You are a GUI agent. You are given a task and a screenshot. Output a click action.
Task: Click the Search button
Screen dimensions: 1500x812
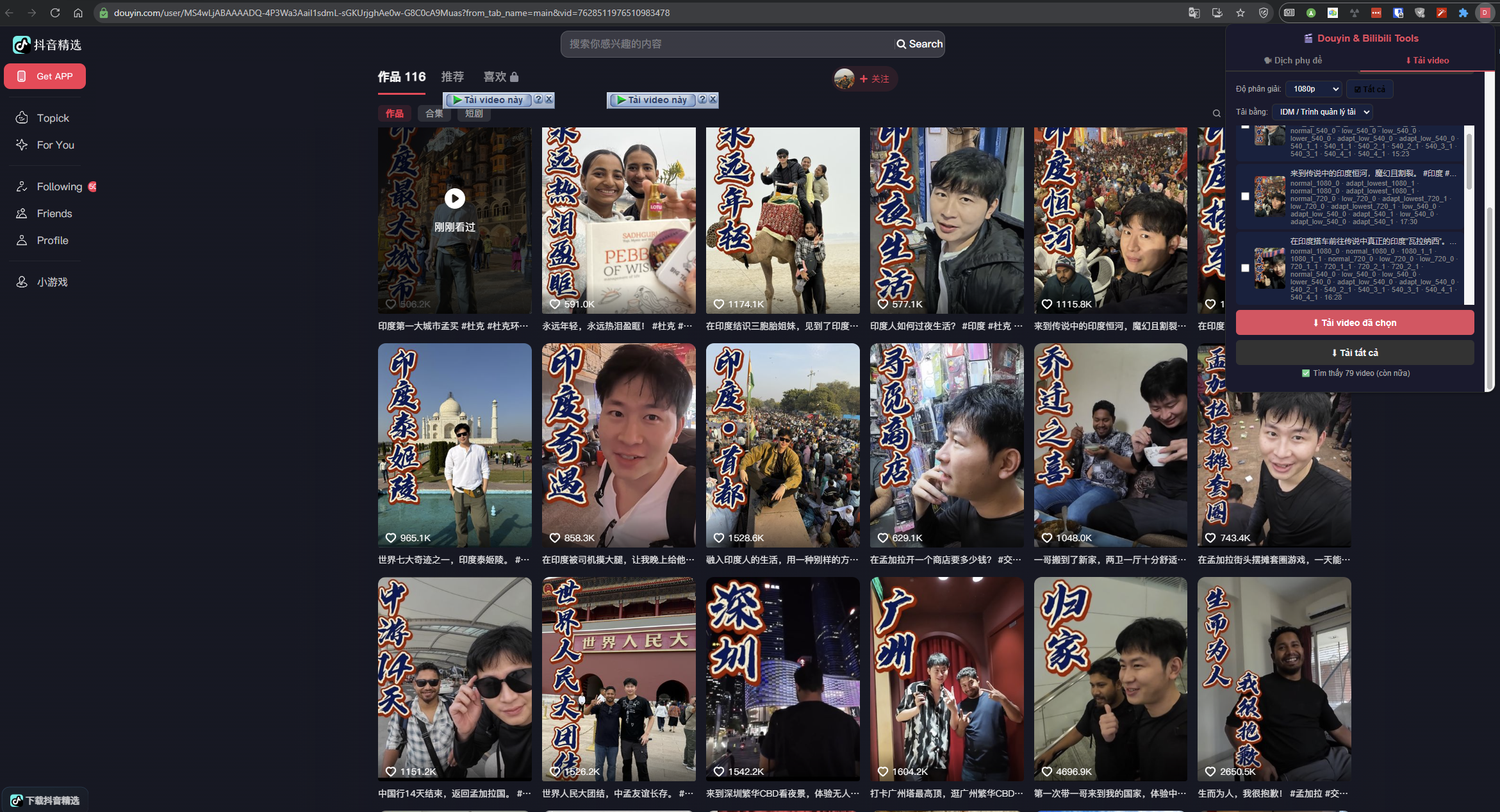pos(919,44)
